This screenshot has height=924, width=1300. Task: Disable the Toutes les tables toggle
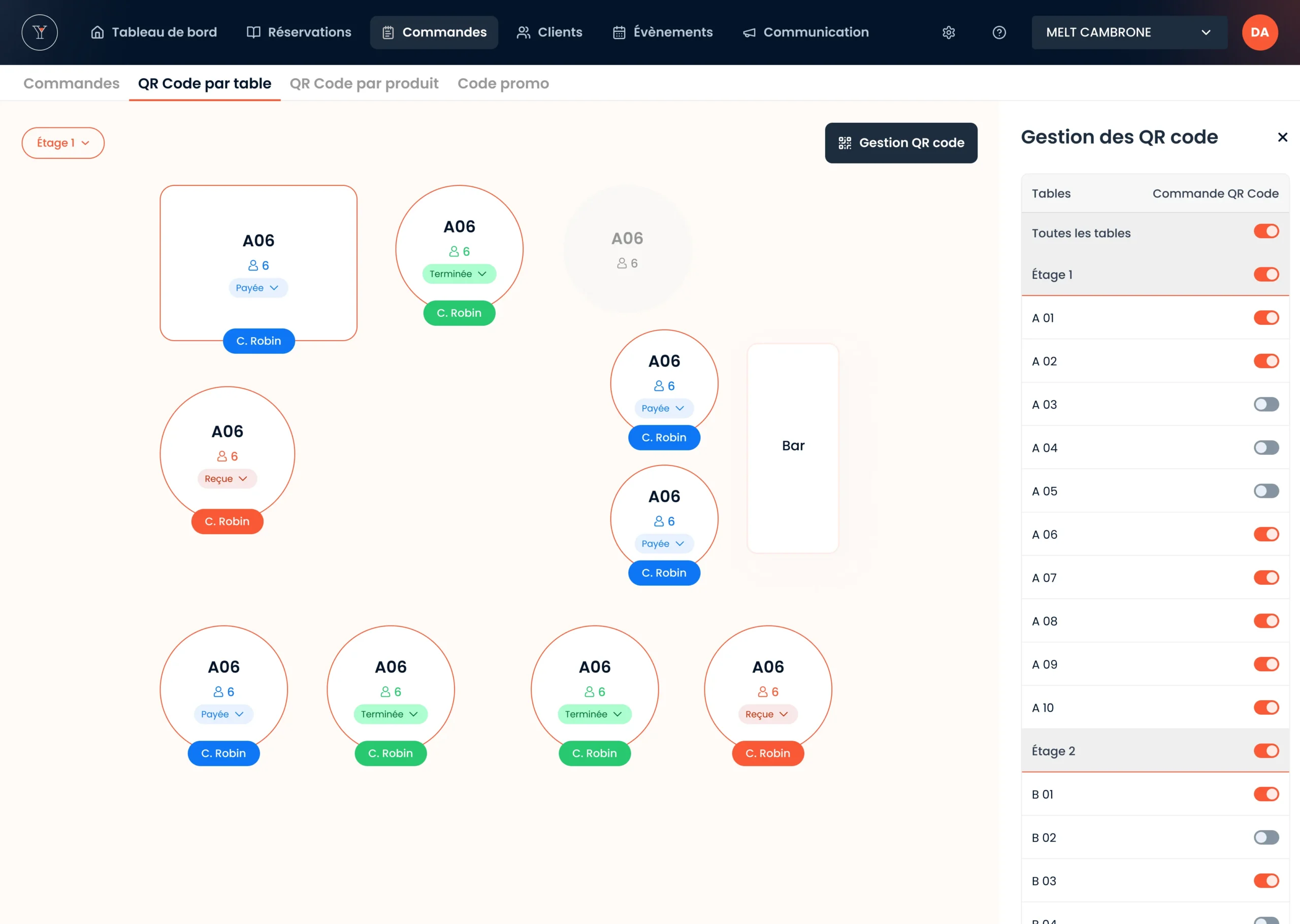(1266, 231)
